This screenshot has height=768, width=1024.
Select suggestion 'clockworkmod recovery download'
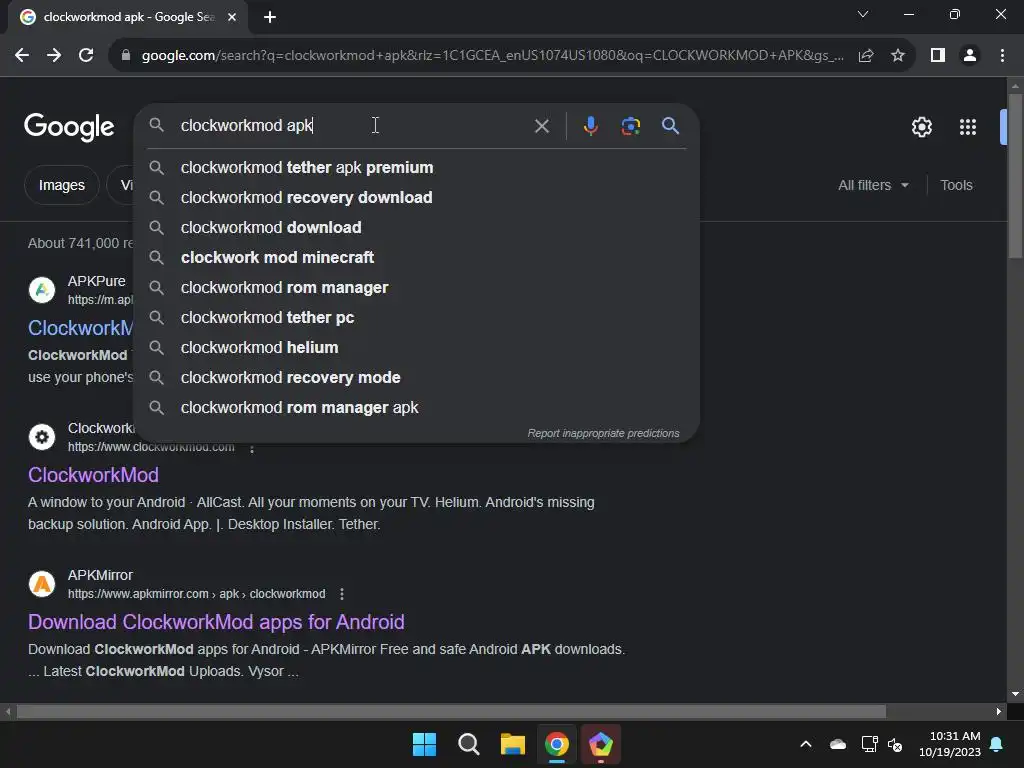(x=416, y=198)
